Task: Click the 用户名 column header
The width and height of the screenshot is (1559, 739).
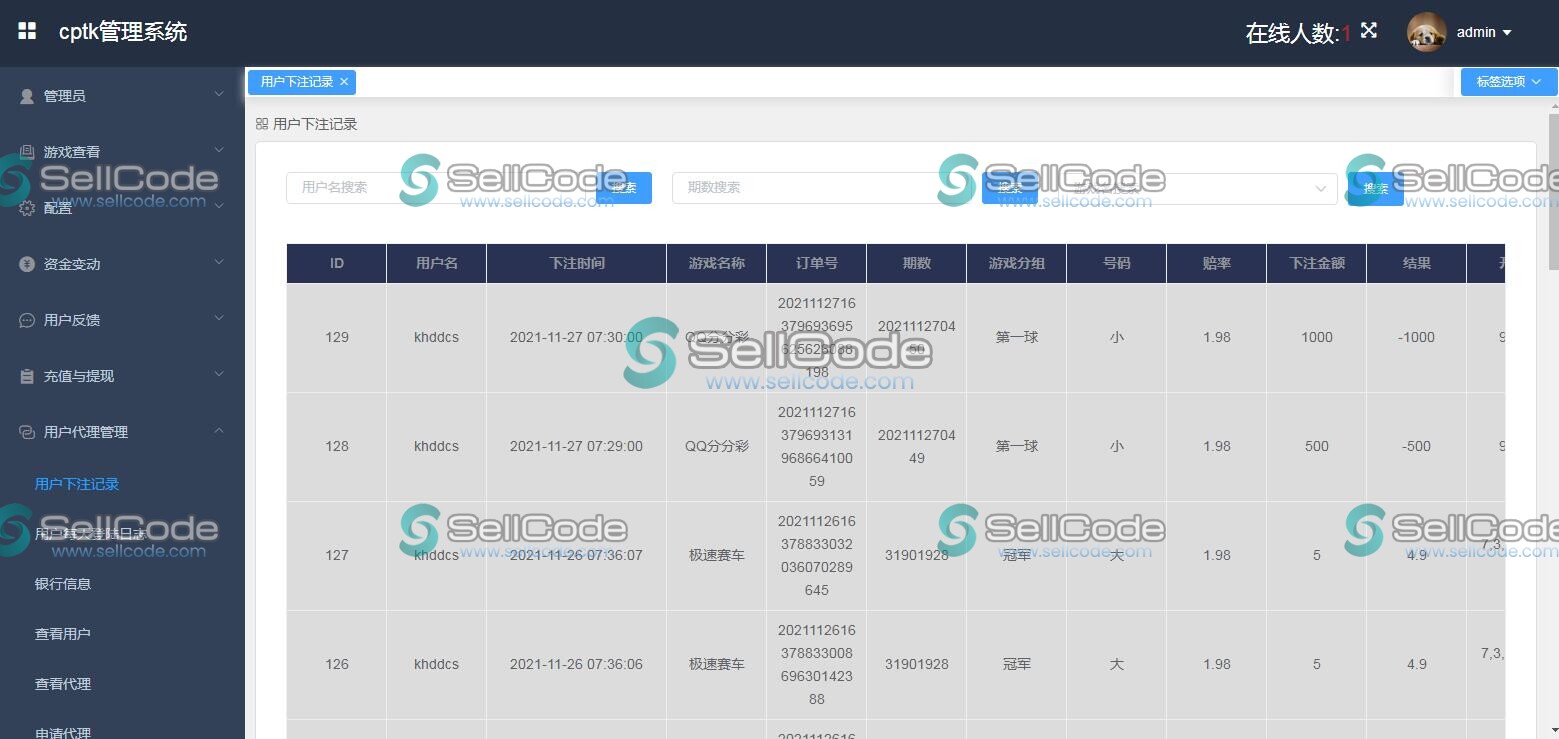Action: click(437, 263)
